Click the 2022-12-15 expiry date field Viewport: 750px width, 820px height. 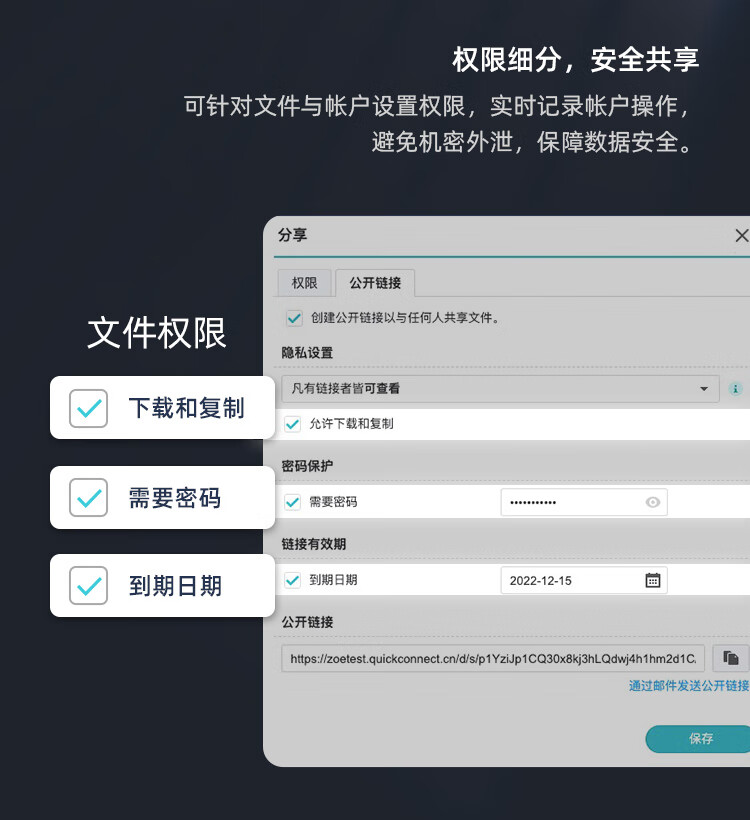coord(570,580)
